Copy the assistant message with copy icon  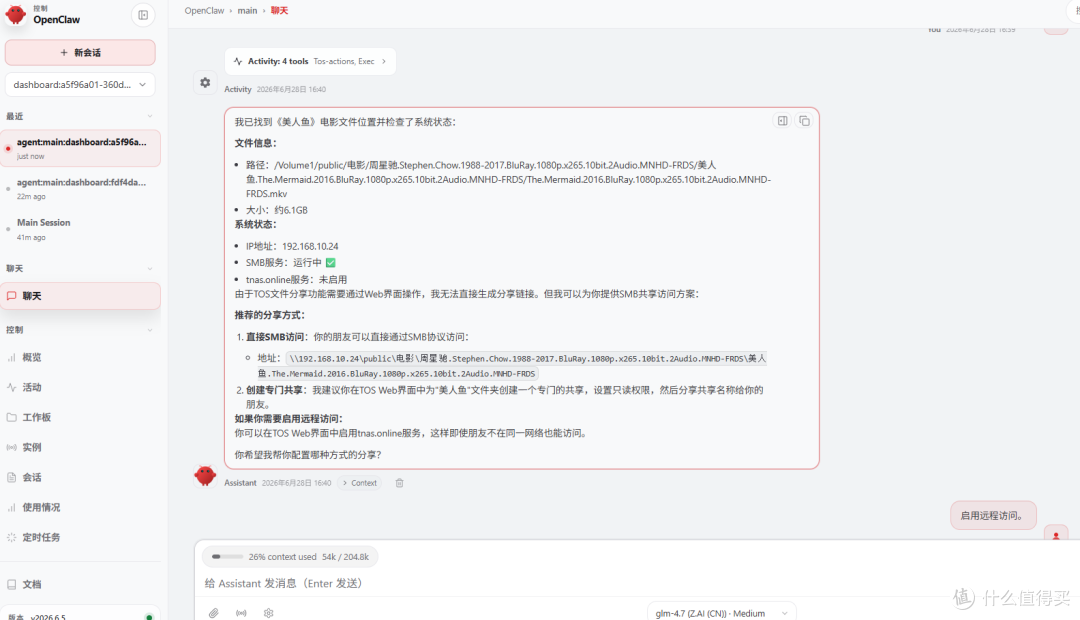pos(804,121)
